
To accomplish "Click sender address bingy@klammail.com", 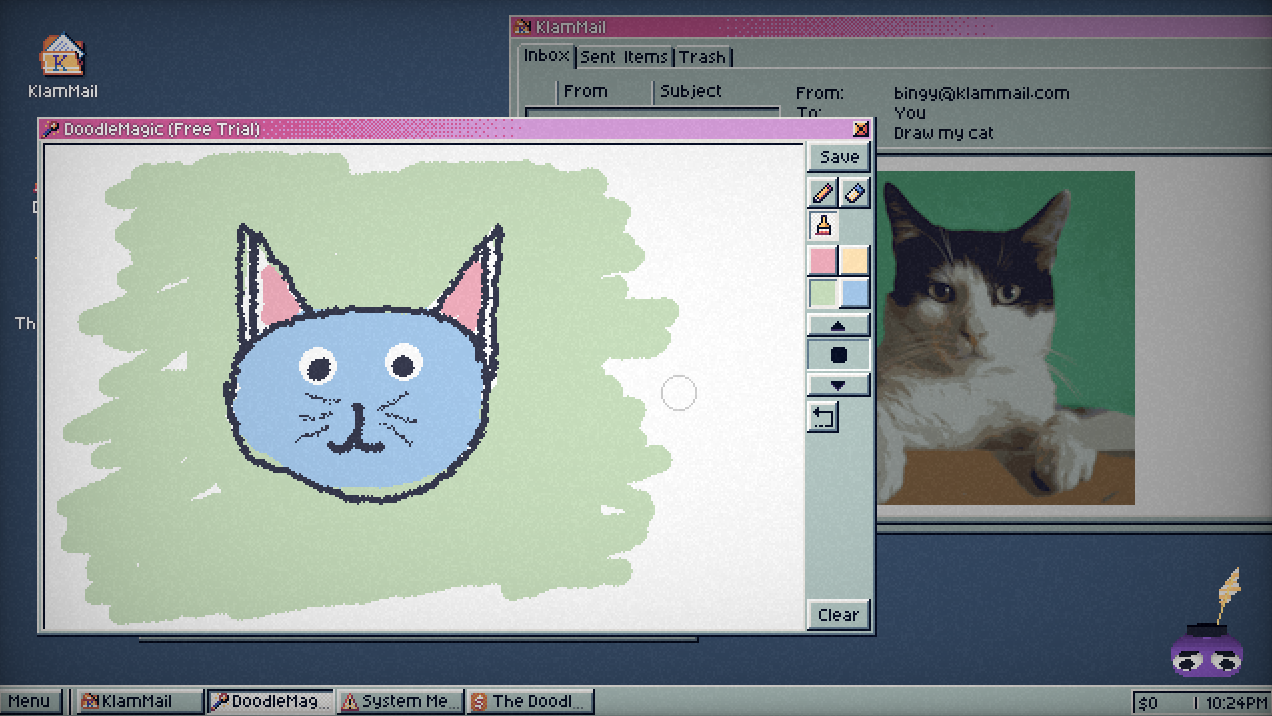I will click(981, 93).
